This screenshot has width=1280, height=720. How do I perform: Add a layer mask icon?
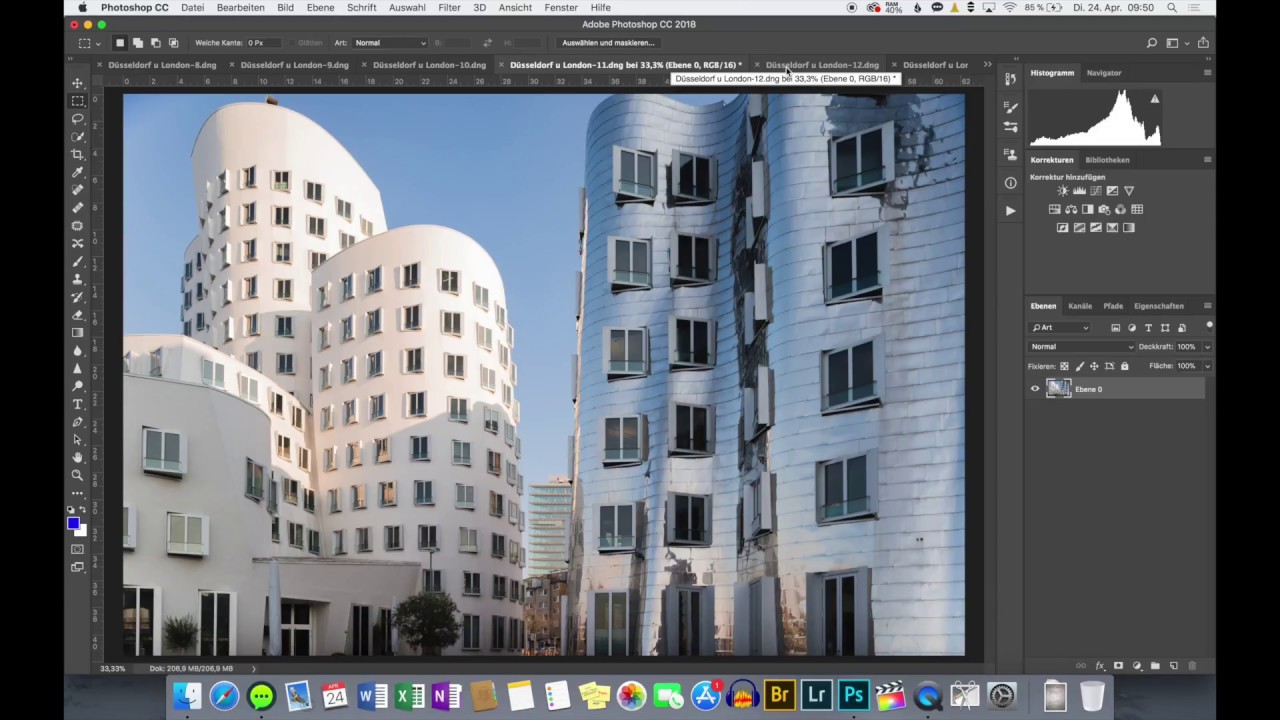[x=1118, y=666]
